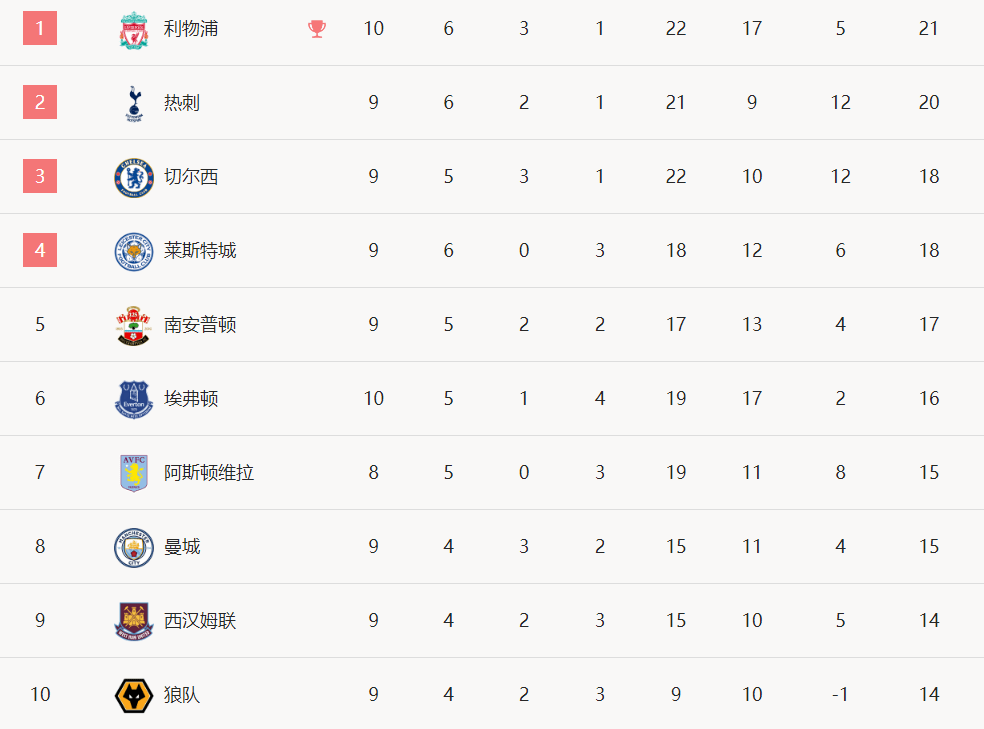
Task: Open the 热刺 team page link
Action: (x=181, y=102)
